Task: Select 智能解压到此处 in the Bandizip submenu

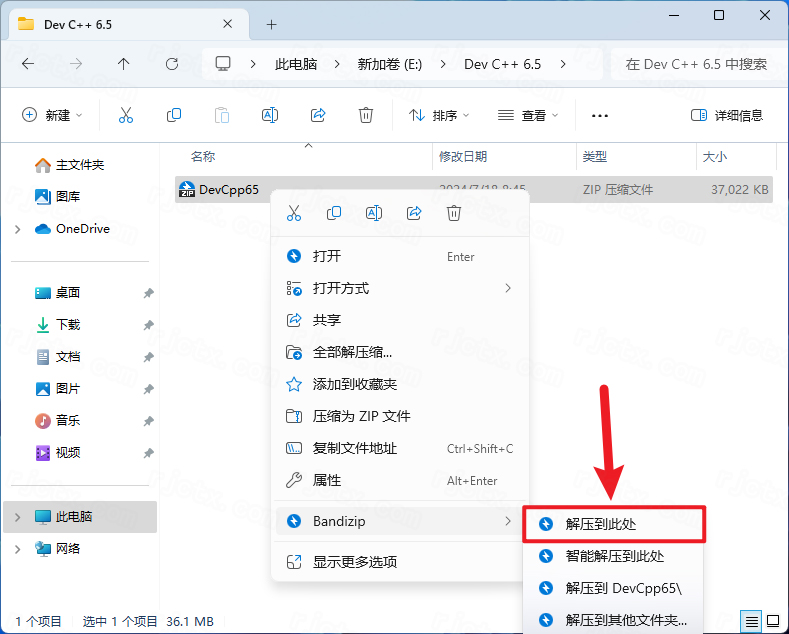Action: pos(614,556)
